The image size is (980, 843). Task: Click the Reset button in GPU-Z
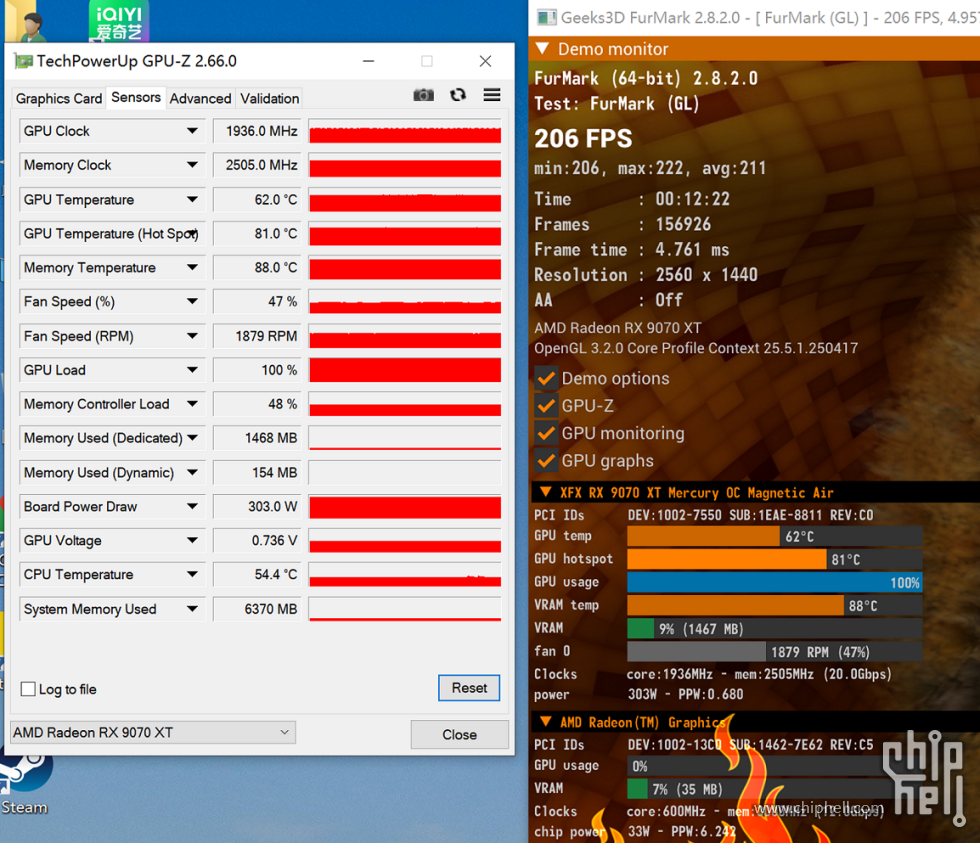point(469,688)
